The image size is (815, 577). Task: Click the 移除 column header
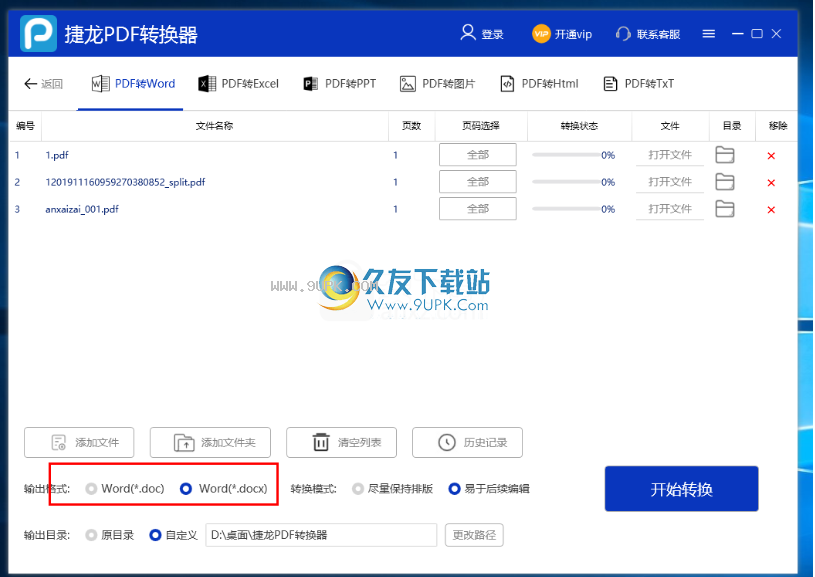click(778, 126)
